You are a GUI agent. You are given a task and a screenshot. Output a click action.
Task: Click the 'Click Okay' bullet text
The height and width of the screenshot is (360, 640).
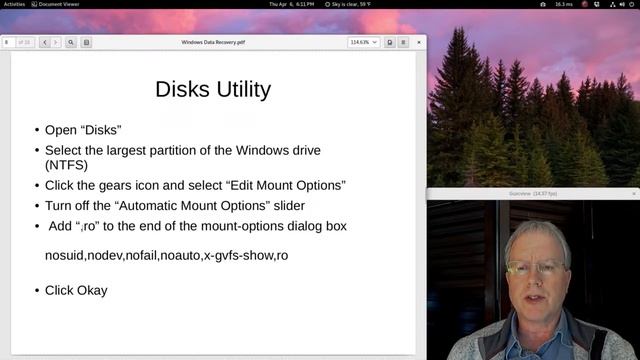tap(76, 291)
